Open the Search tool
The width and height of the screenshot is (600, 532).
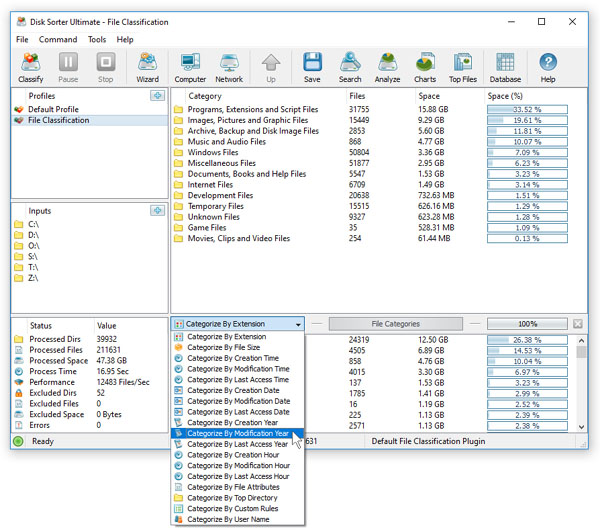[350, 68]
